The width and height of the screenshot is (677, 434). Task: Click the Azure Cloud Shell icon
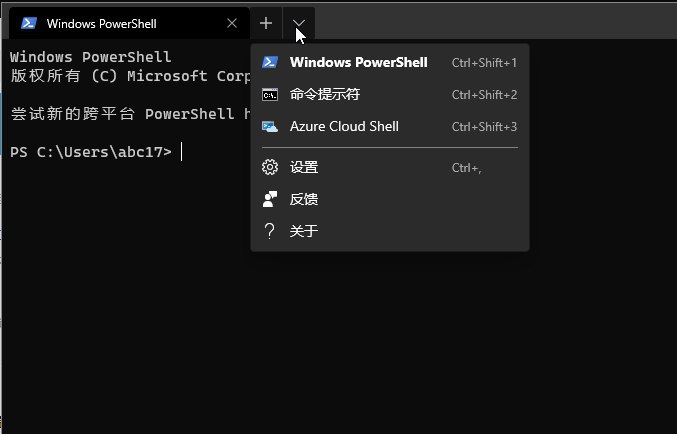click(269, 127)
